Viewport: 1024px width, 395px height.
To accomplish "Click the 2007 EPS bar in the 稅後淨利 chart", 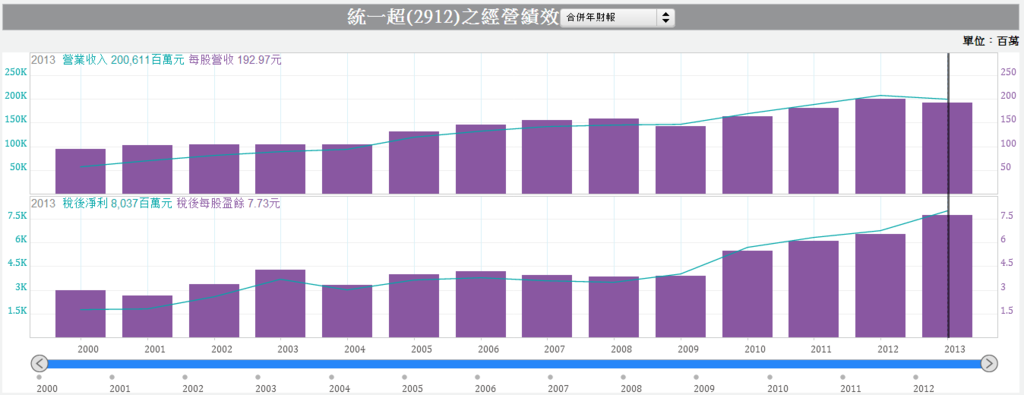I will [547, 306].
